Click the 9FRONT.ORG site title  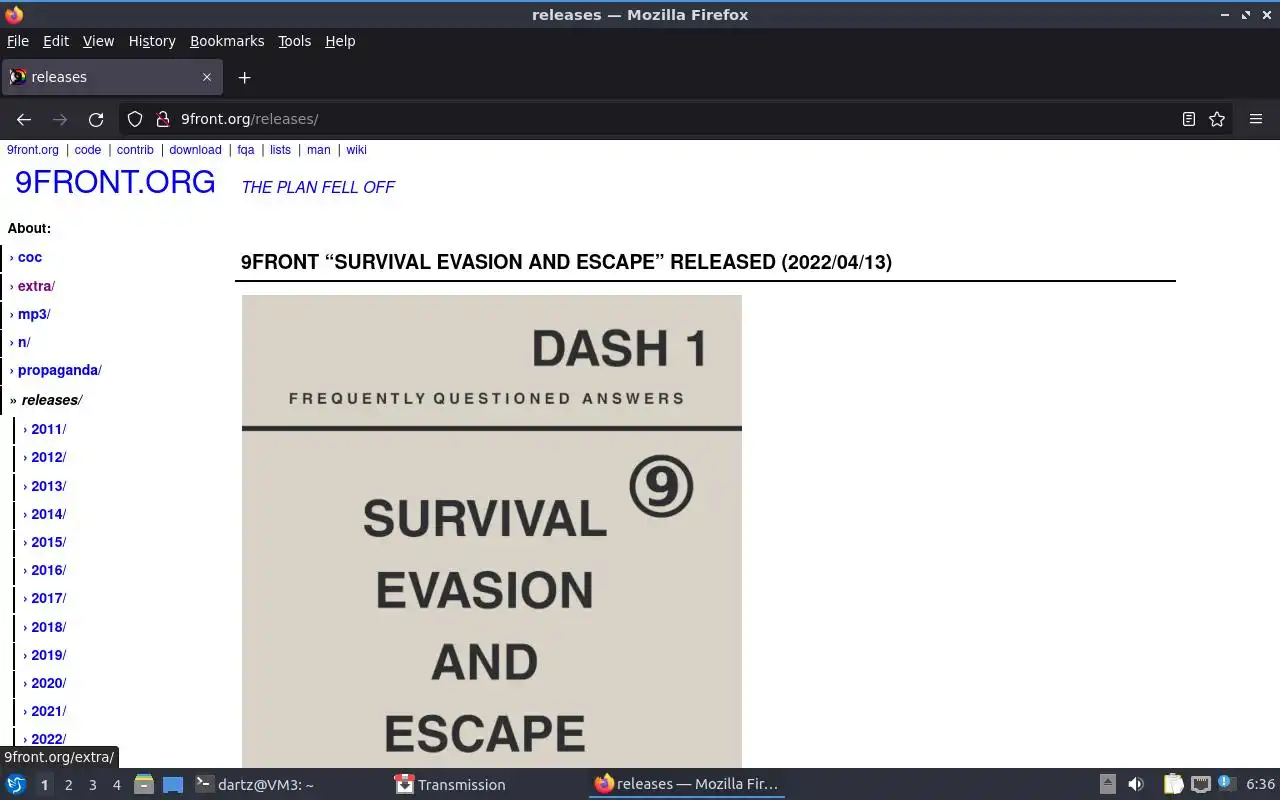(x=115, y=182)
